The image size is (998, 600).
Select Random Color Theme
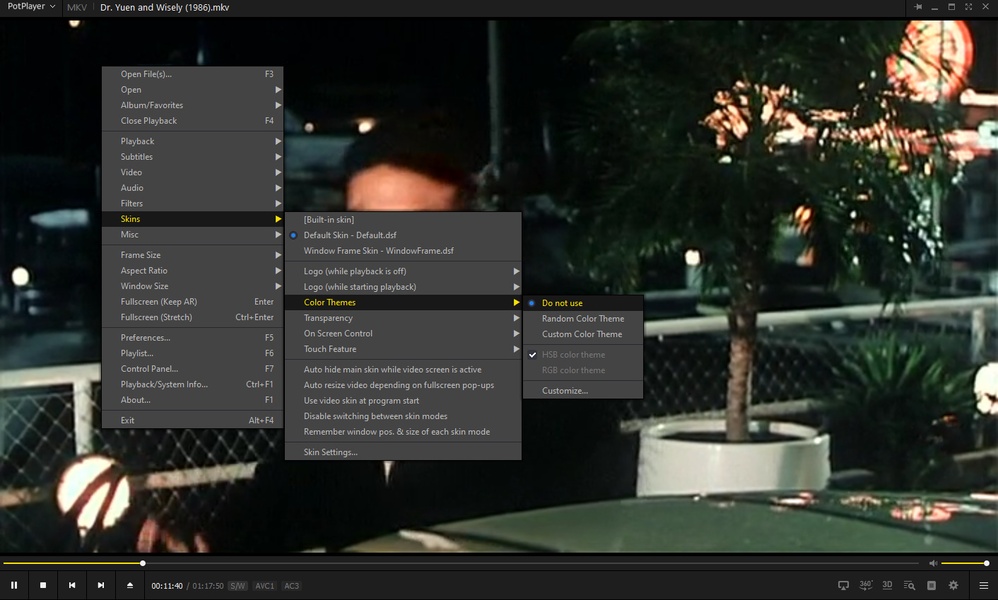tap(582, 319)
